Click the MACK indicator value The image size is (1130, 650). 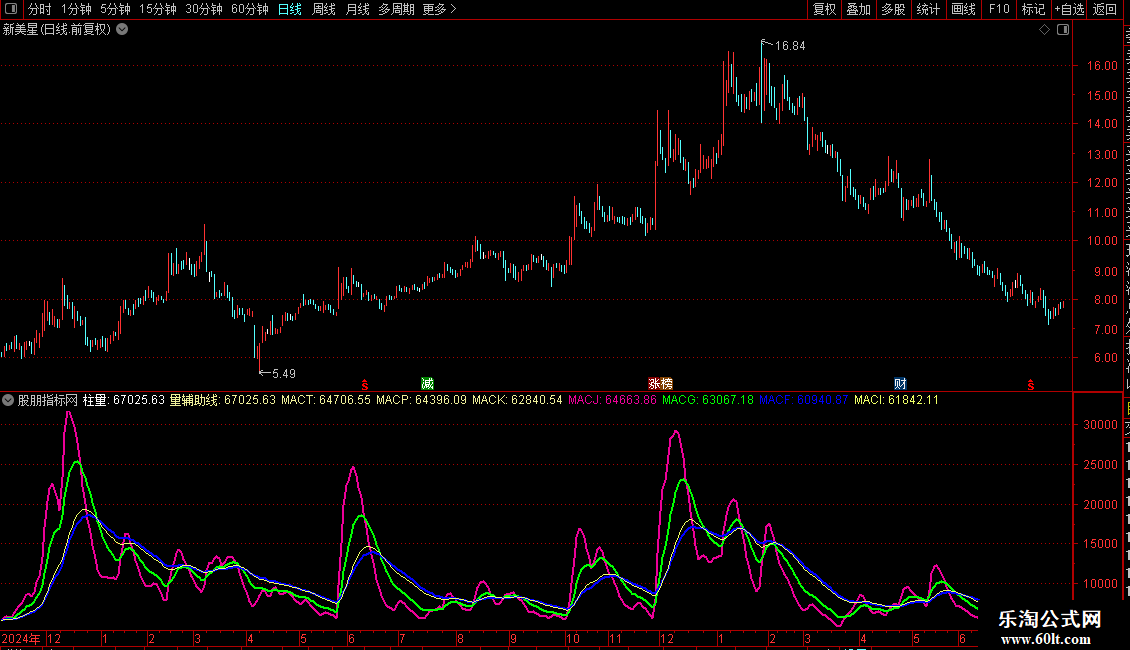[517, 400]
